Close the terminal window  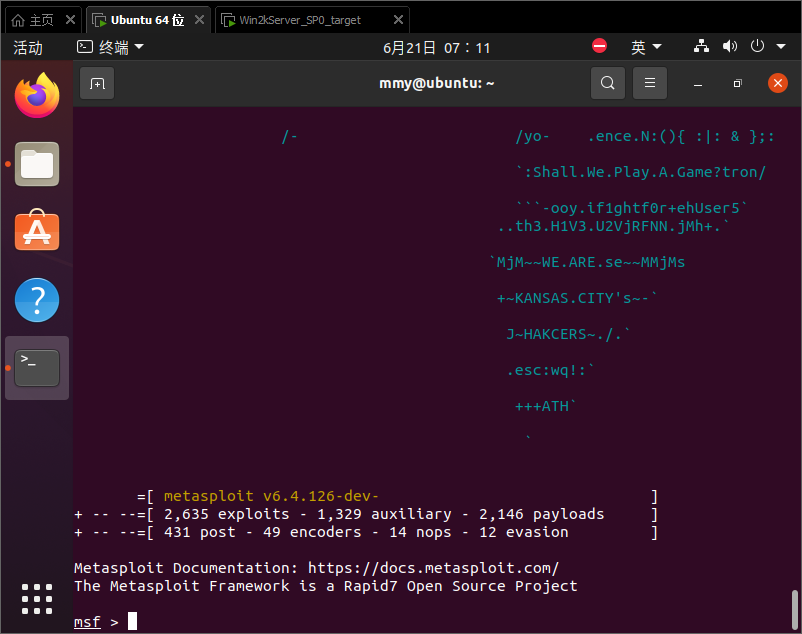click(x=778, y=83)
